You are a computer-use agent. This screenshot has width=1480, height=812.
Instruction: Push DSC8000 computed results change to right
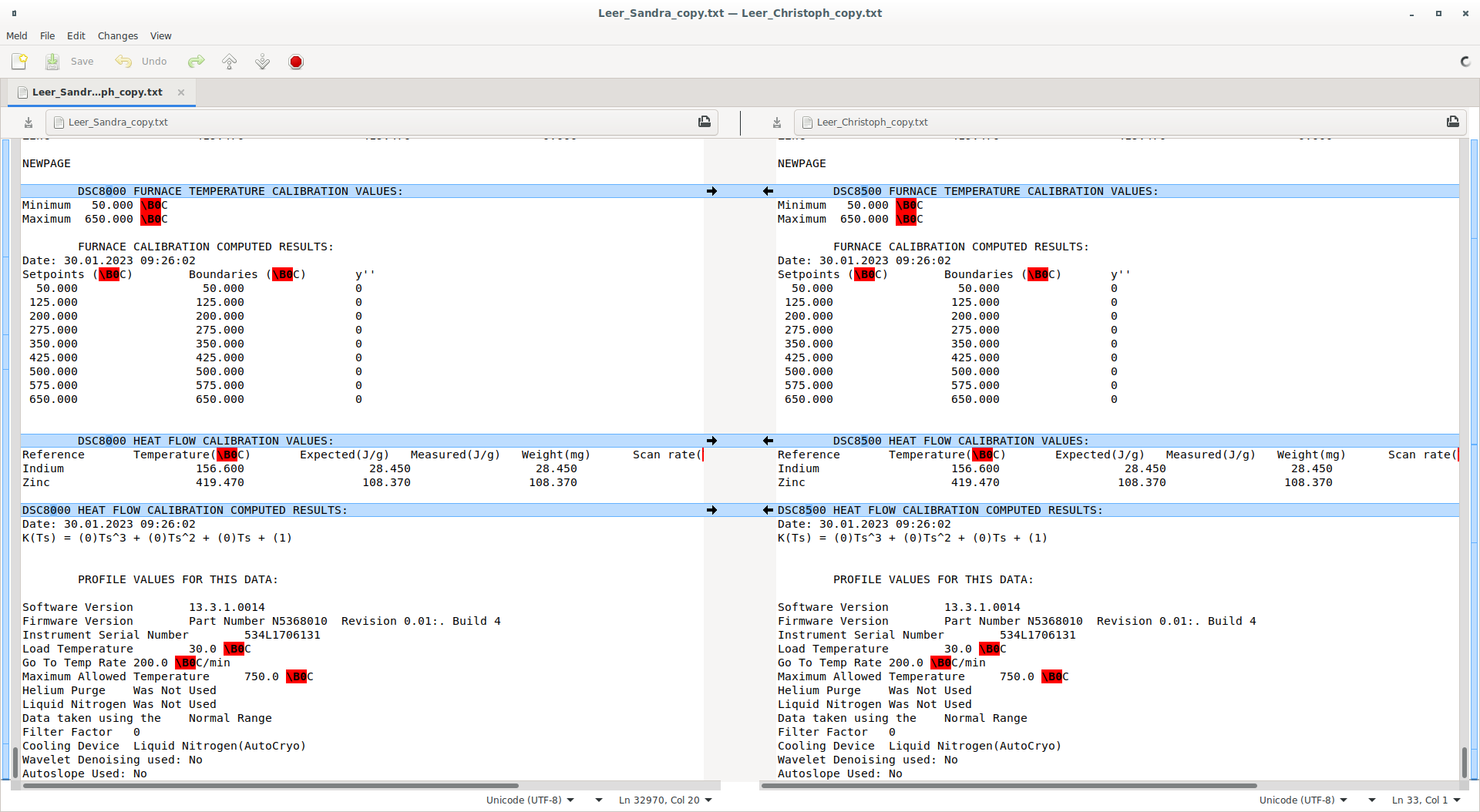coord(711,510)
